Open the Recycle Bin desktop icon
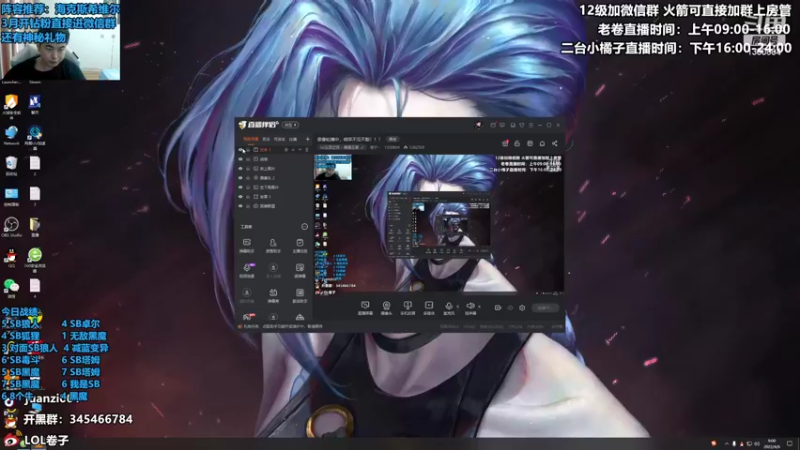 11,166
